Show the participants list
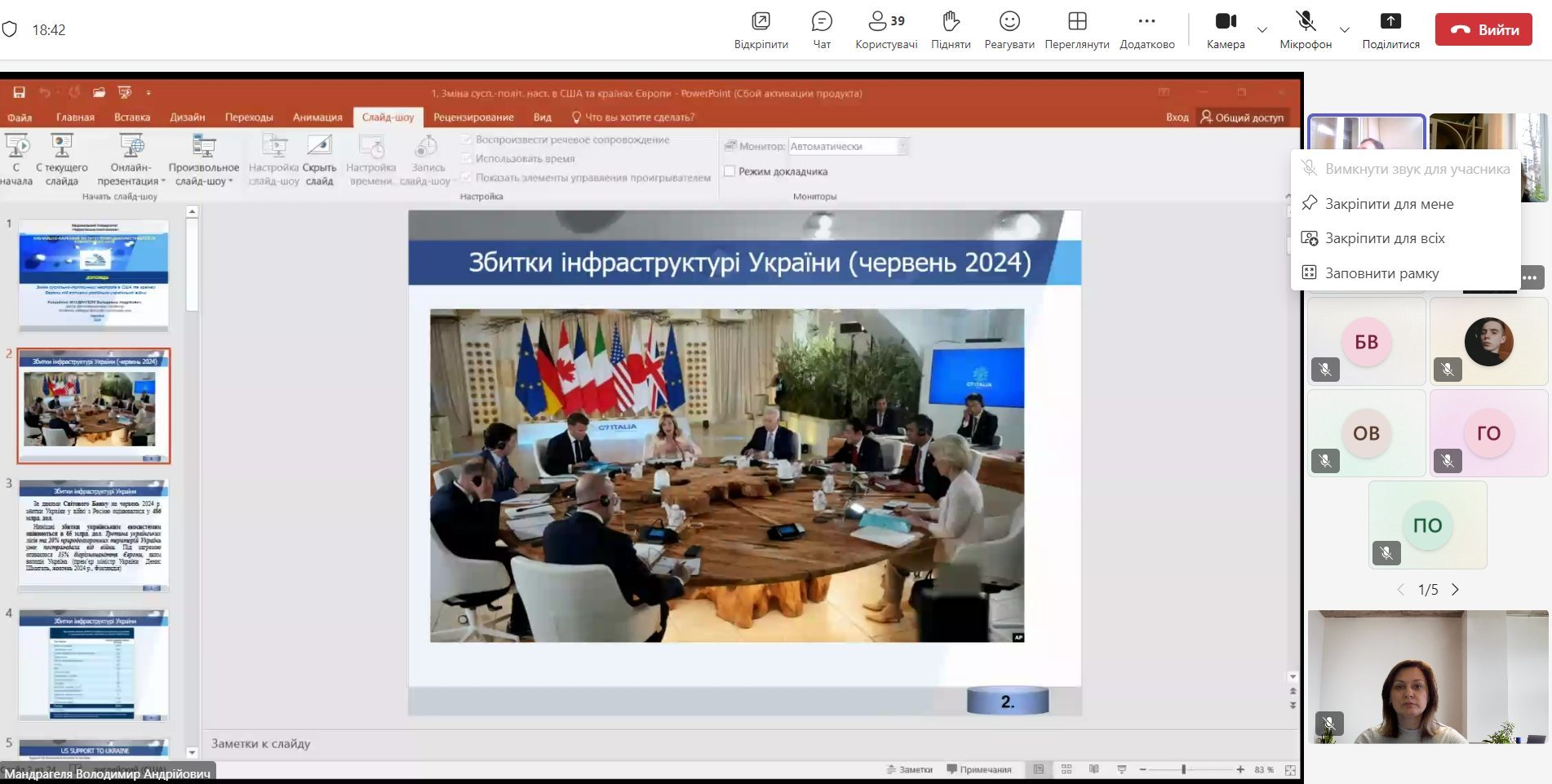Image resolution: width=1552 pixels, height=784 pixels. tap(886, 29)
